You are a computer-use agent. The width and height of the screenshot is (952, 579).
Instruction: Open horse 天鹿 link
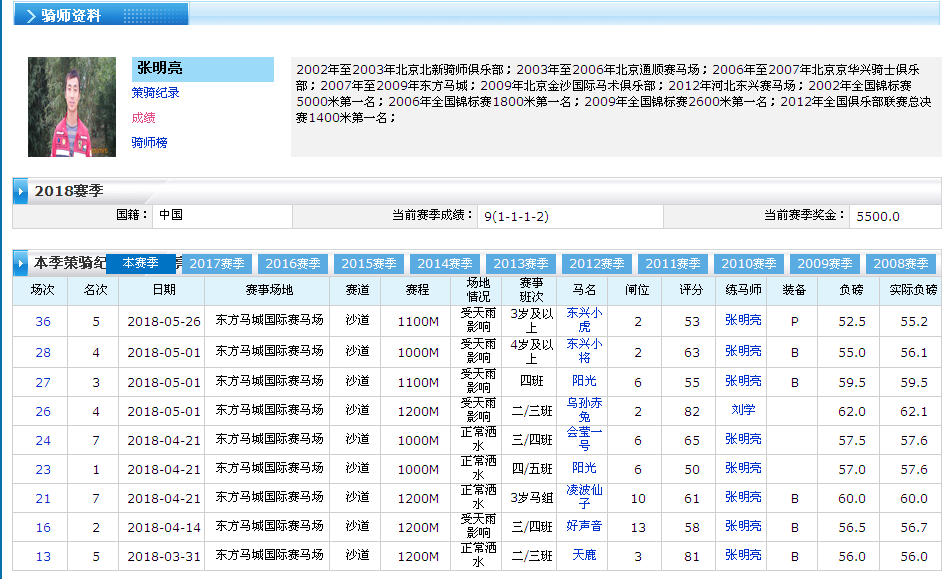click(584, 555)
